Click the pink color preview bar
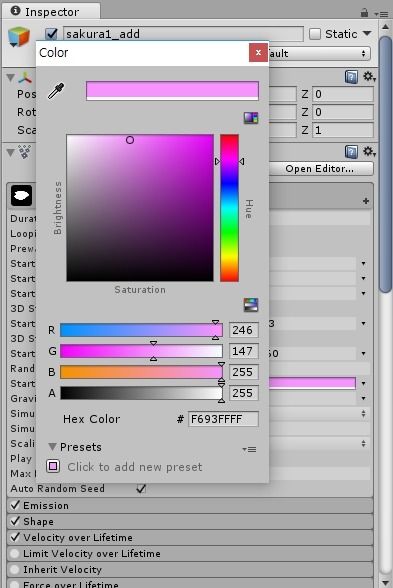The height and width of the screenshot is (588, 393). point(172,91)
